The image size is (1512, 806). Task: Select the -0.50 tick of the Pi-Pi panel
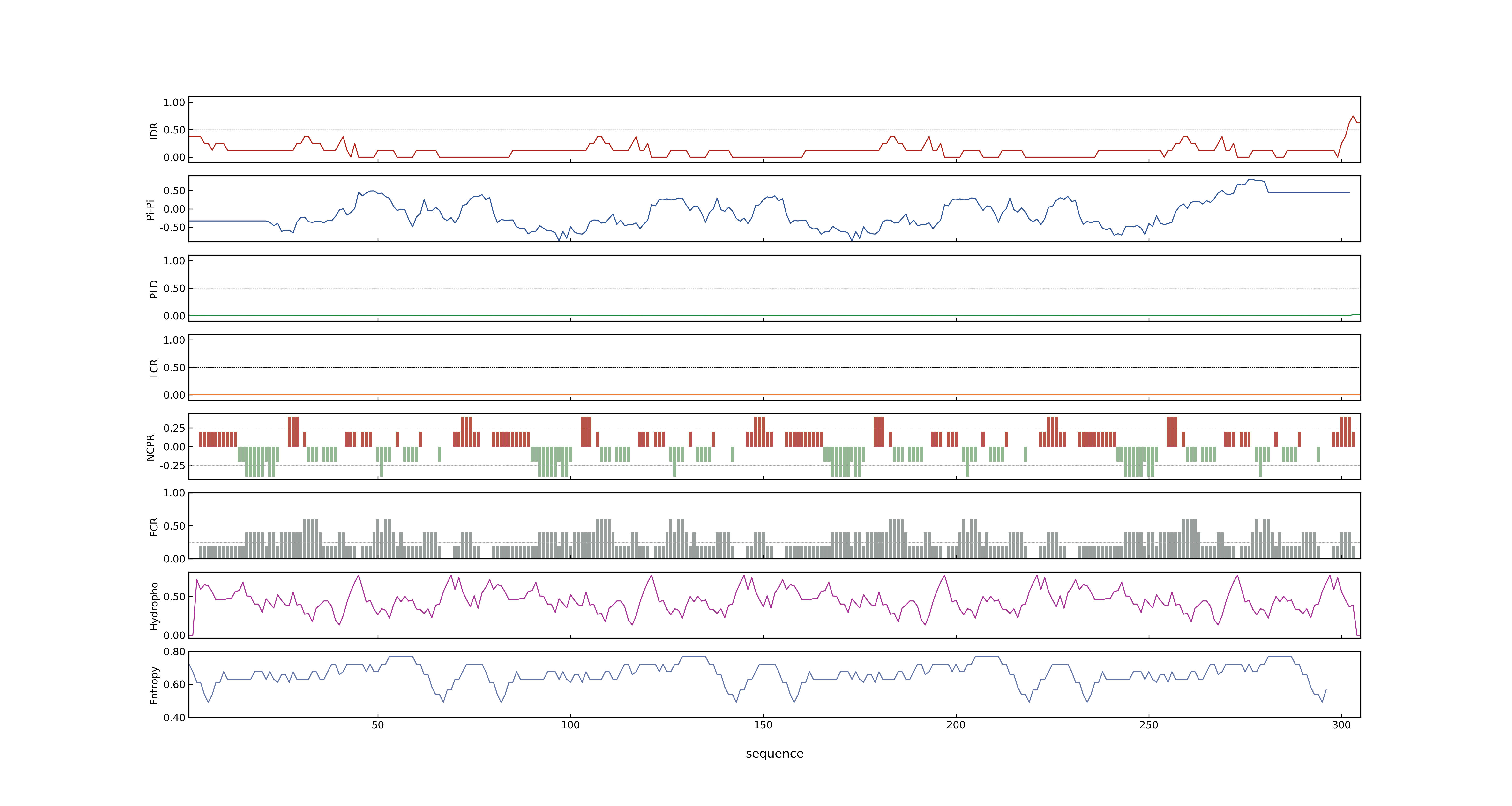click(x=172, y=228)
